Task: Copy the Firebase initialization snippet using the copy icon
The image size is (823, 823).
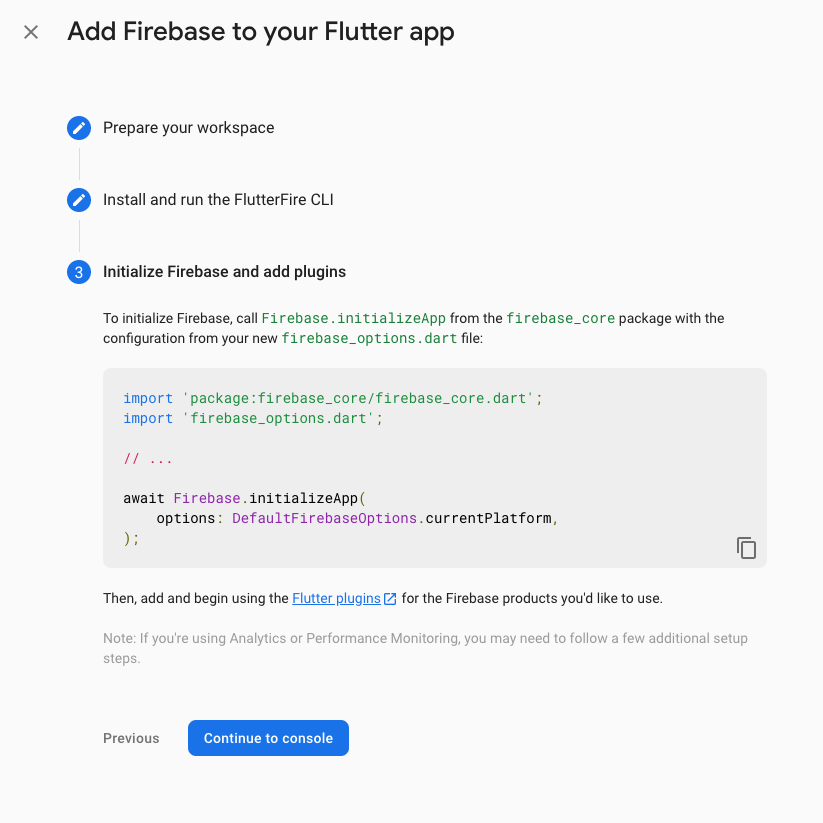Action: [746, 547]
